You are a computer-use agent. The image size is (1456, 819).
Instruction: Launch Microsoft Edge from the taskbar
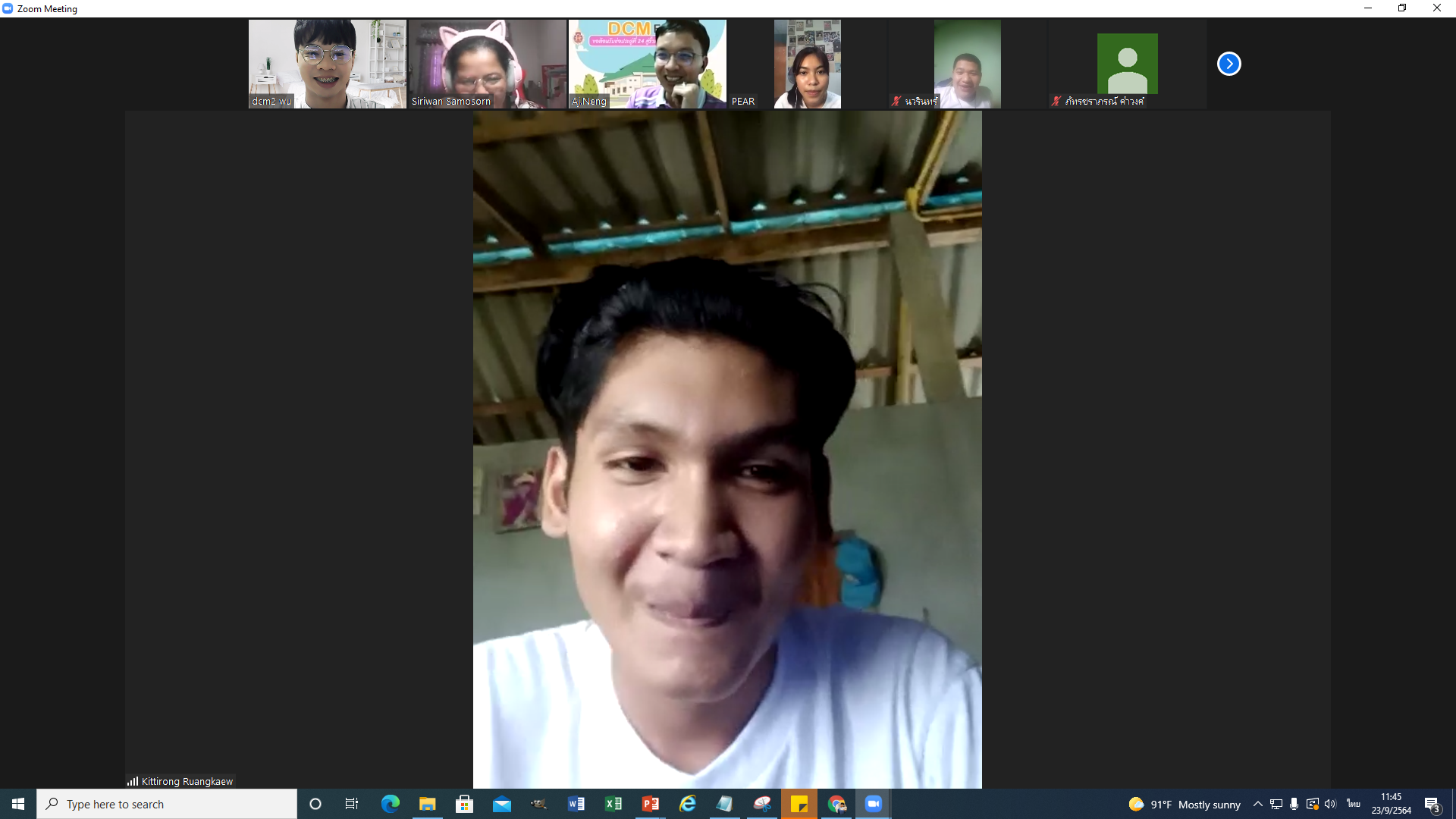click(390, 804)
